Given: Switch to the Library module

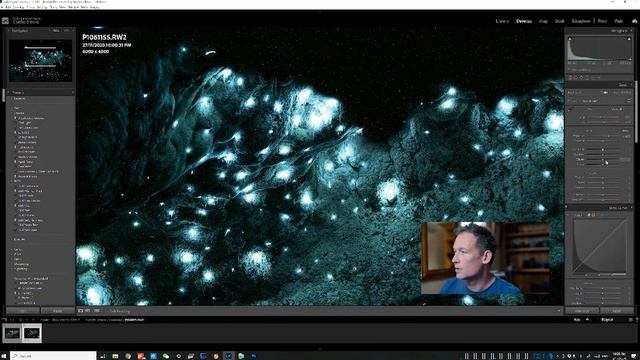Looking at the screenshot, I should pyautogui.click(x=502, y=21).
